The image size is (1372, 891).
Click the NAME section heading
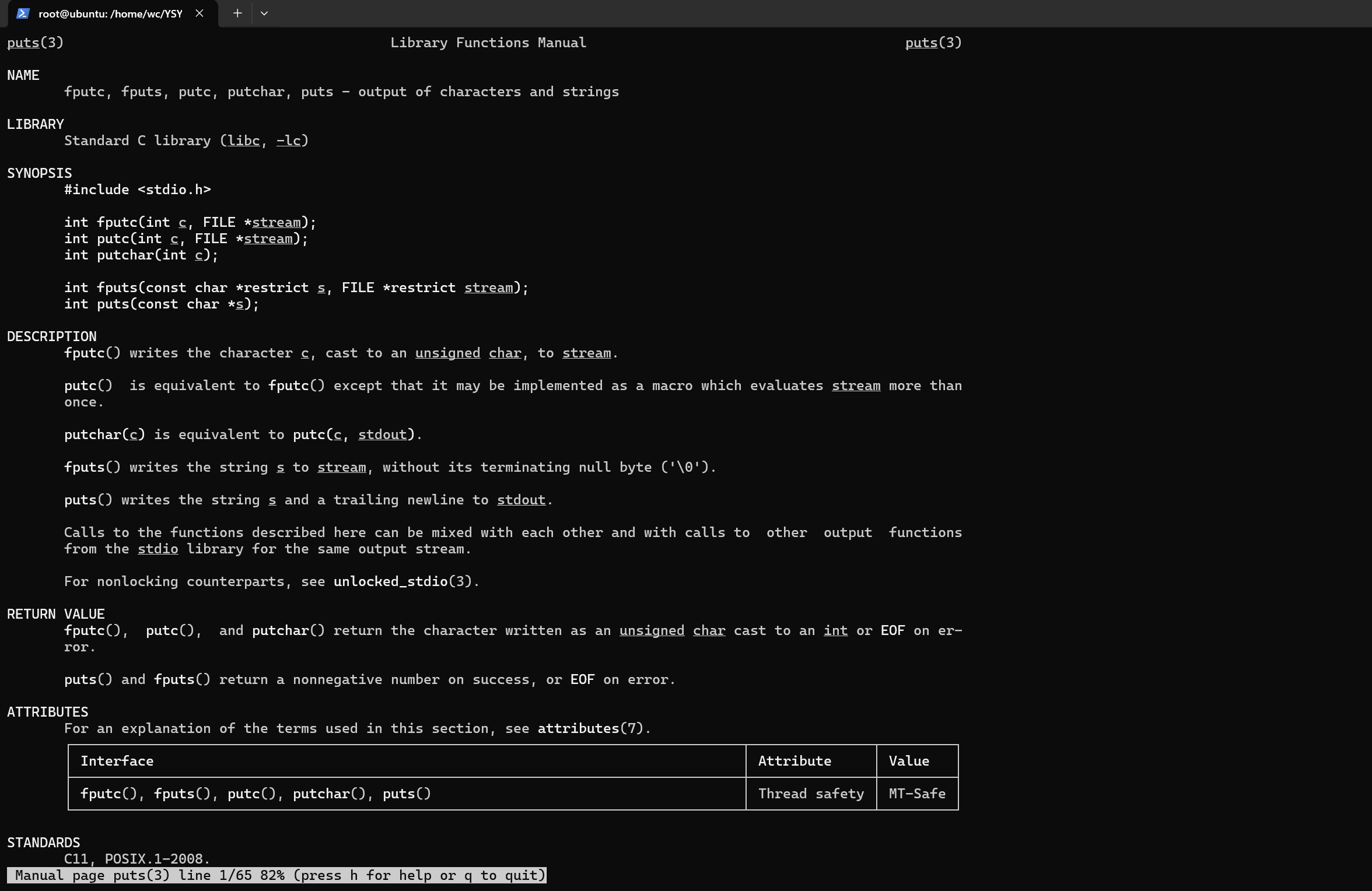23,75
